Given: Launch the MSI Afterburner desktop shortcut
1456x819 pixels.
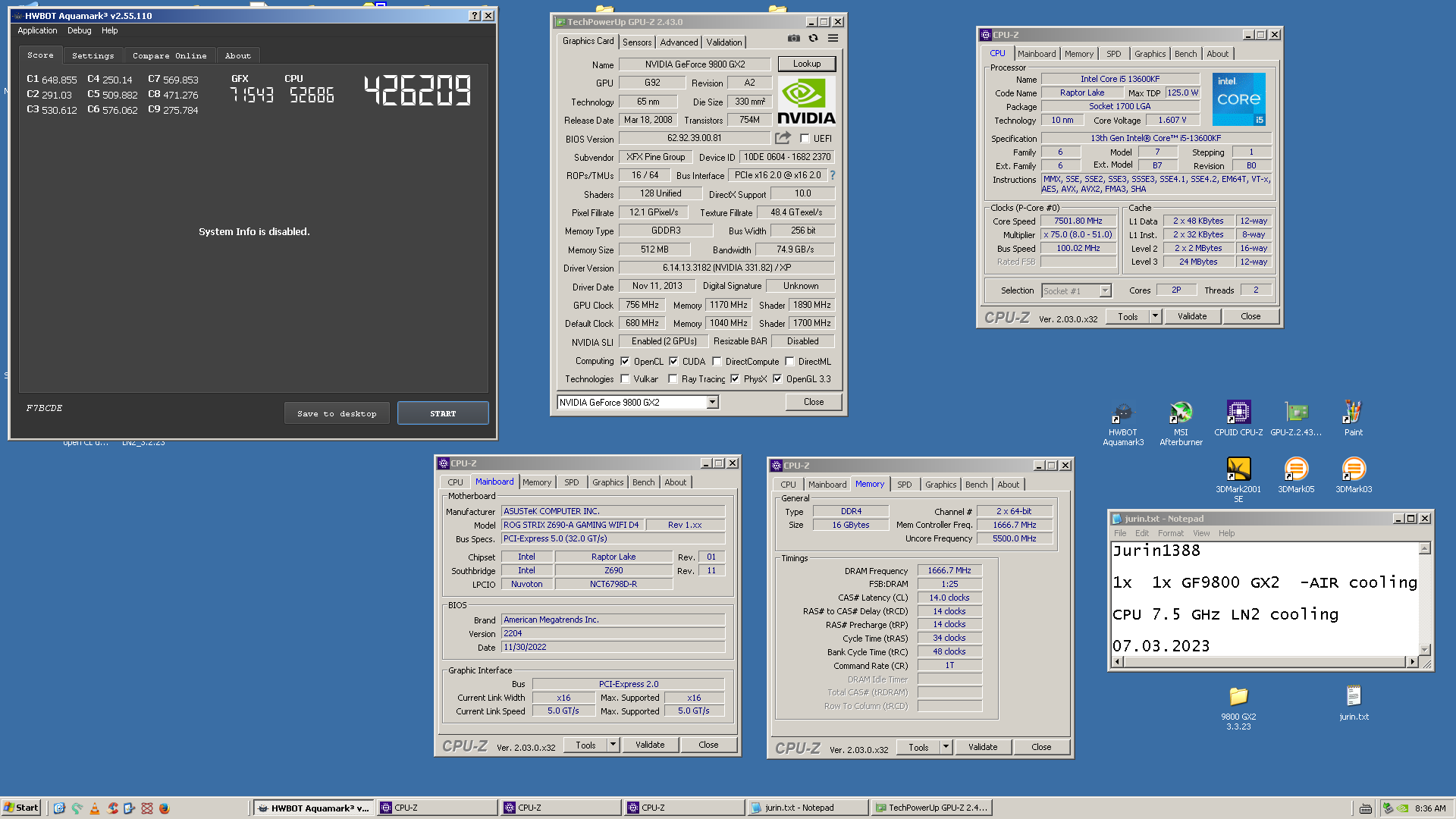Looking at the screenshot, I should [x=1181, y=423].
